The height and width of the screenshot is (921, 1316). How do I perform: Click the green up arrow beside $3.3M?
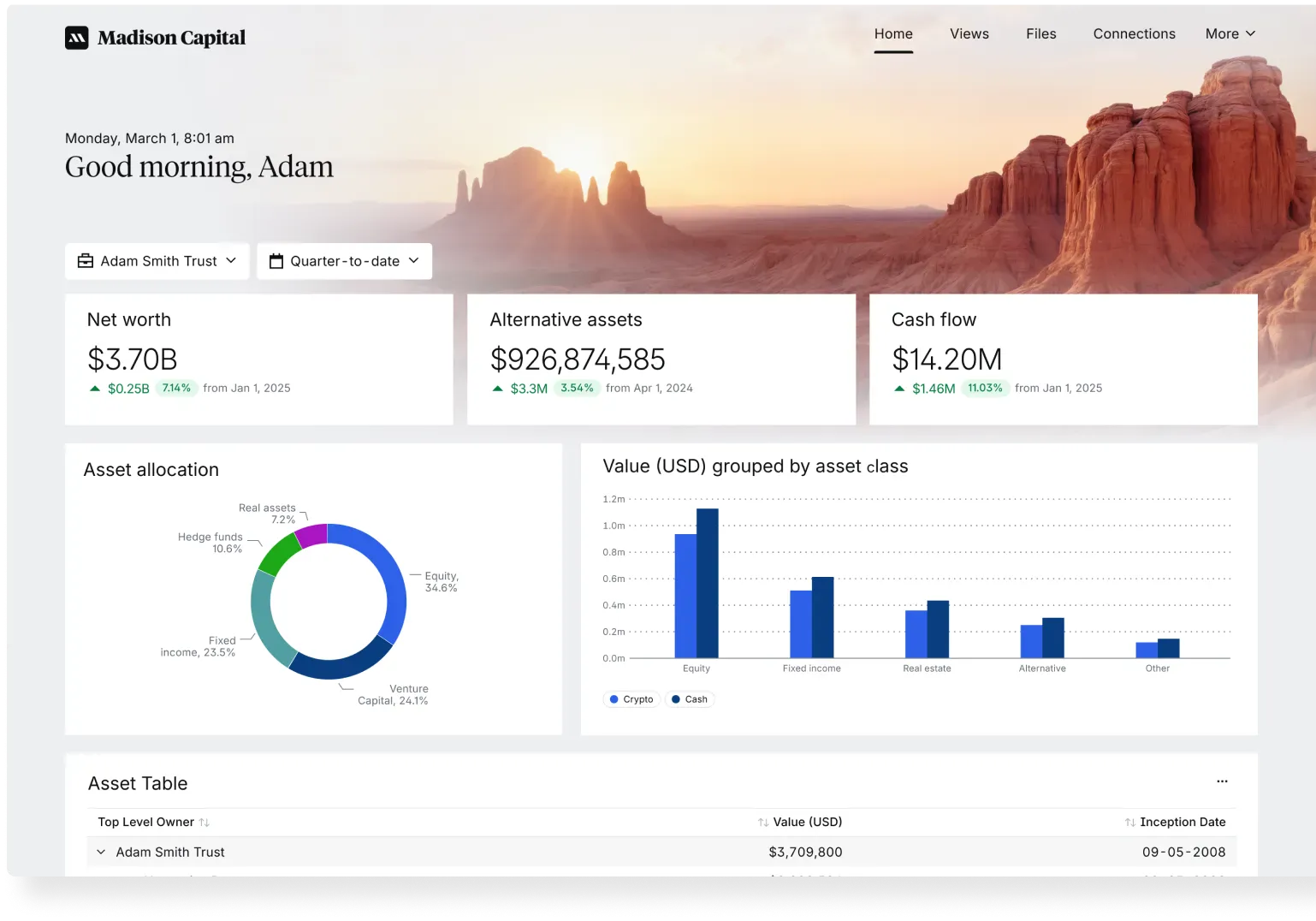[x=498, y=389]
